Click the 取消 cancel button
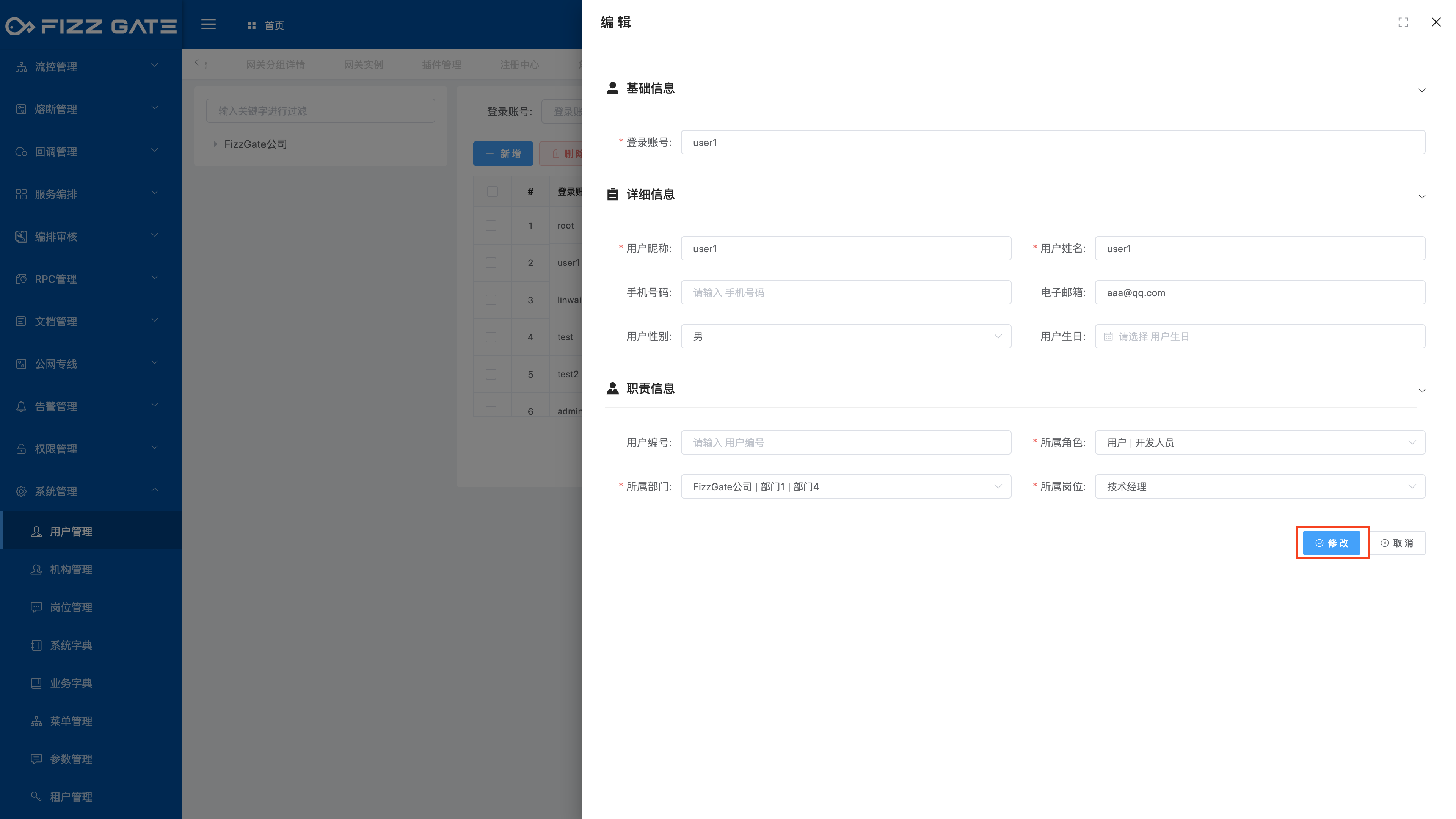This screenshot has height=819, width=1456. point(1396,543)
